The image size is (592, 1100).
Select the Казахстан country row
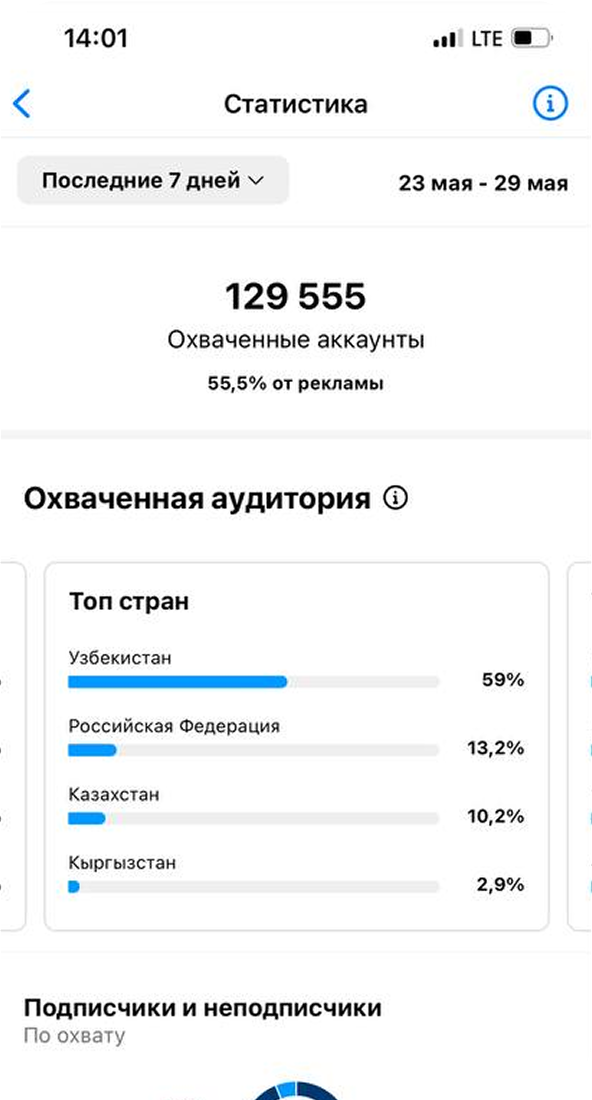[296, 807]
